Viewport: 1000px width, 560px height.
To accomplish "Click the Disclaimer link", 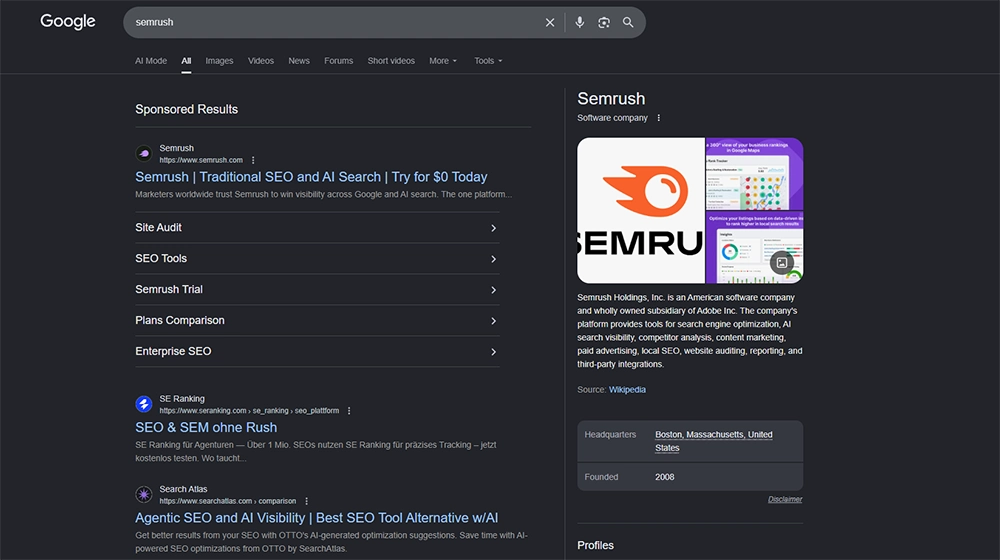I will [785, 499].
